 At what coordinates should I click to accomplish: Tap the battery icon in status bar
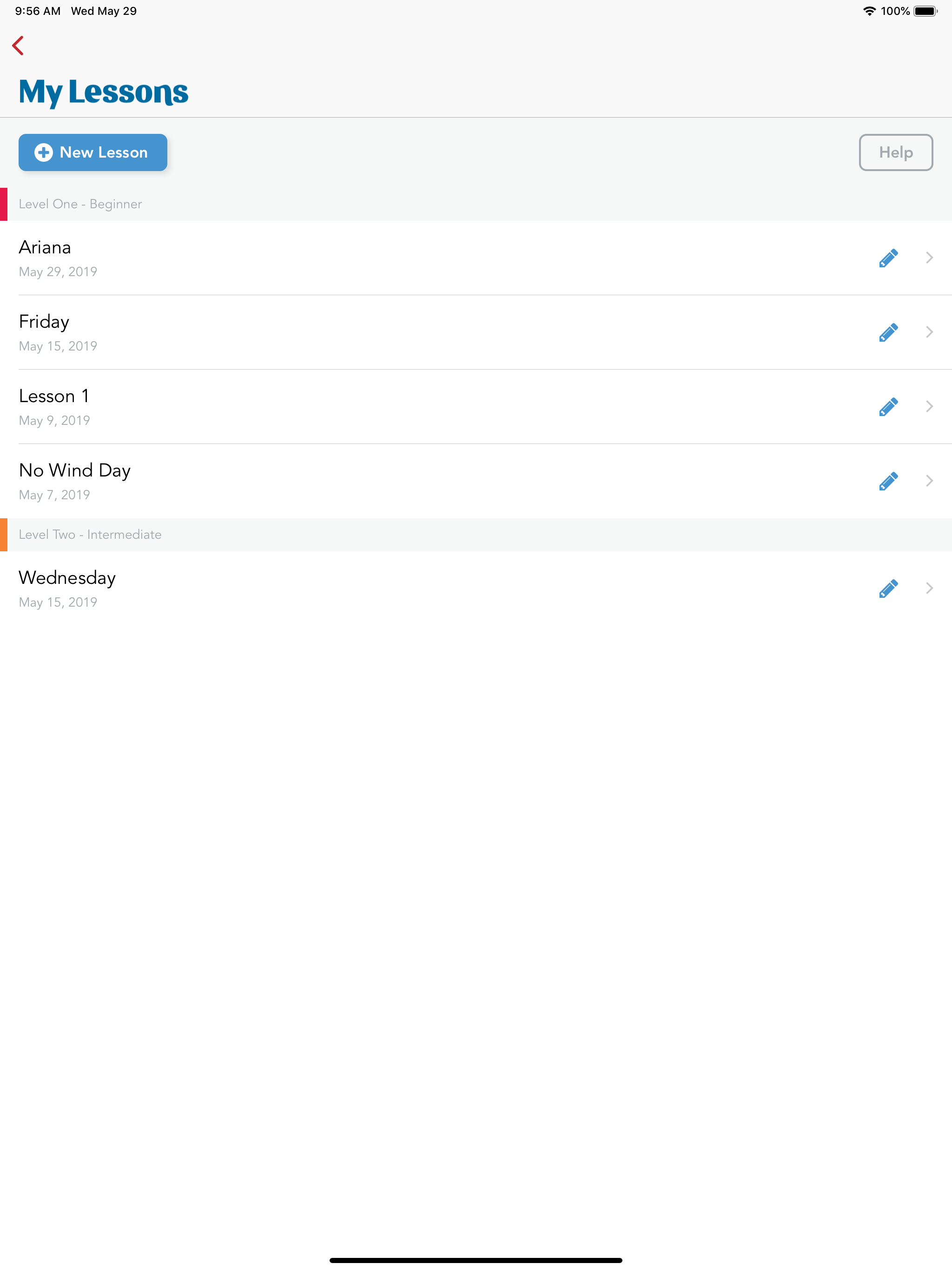926,11
